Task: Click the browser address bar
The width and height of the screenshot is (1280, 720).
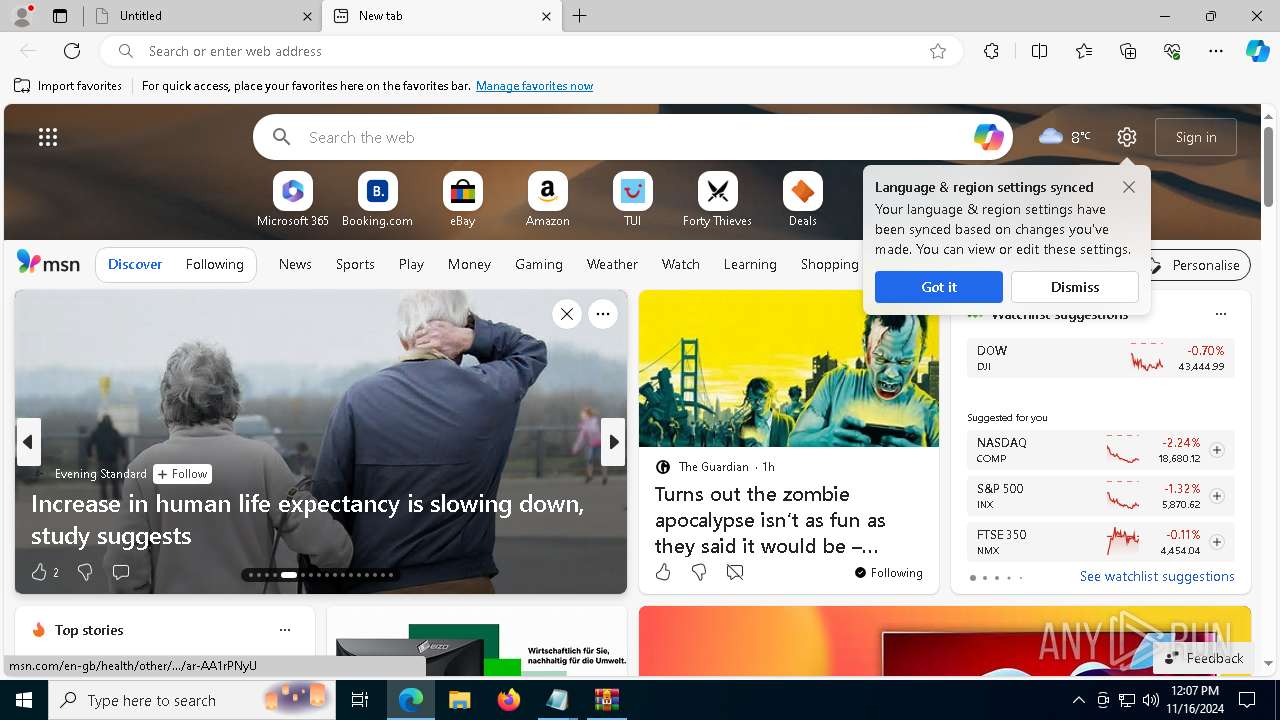Action: pyautogui.click(x=531, y=51)
